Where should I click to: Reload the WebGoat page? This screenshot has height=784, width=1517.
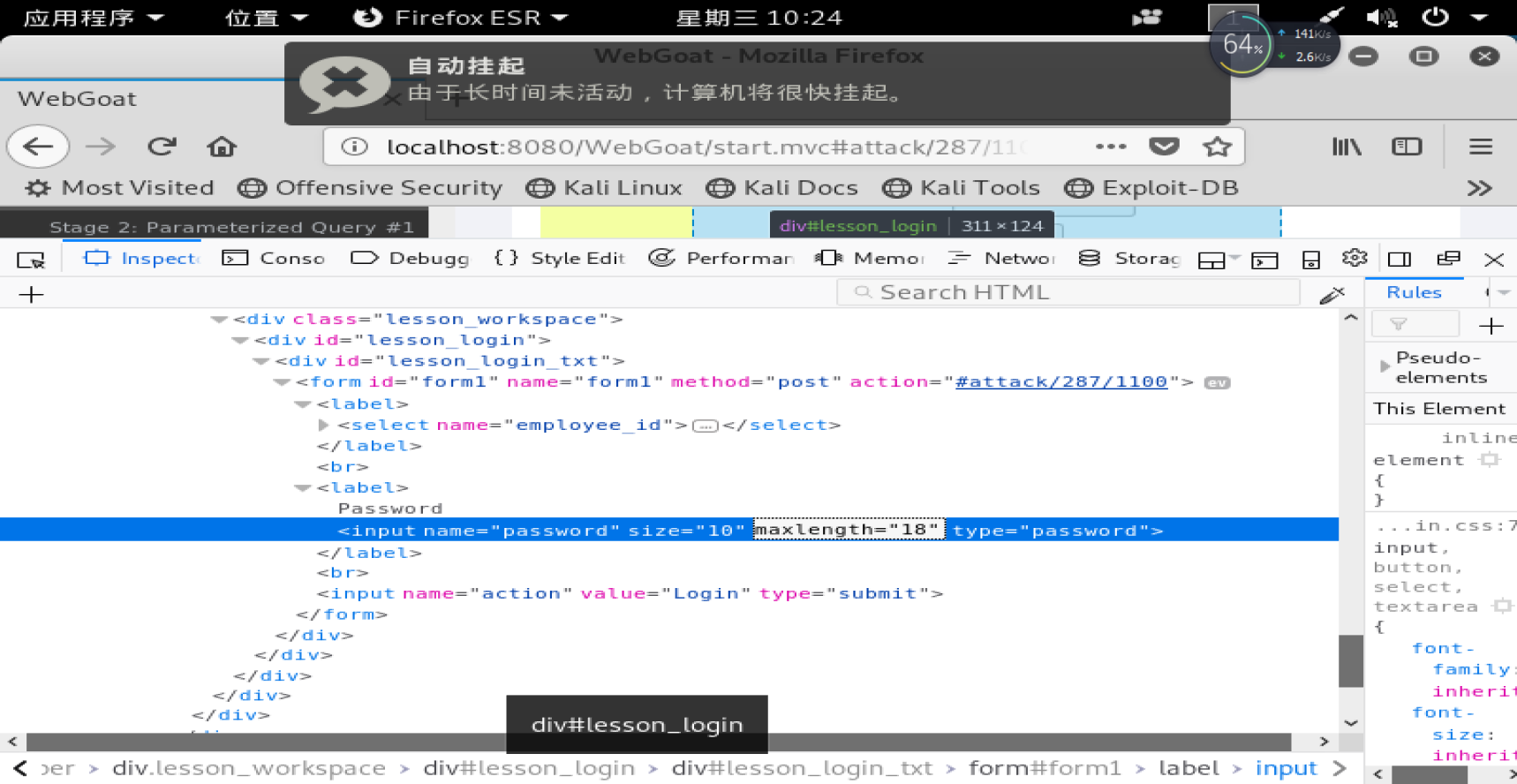click(162, 146)
